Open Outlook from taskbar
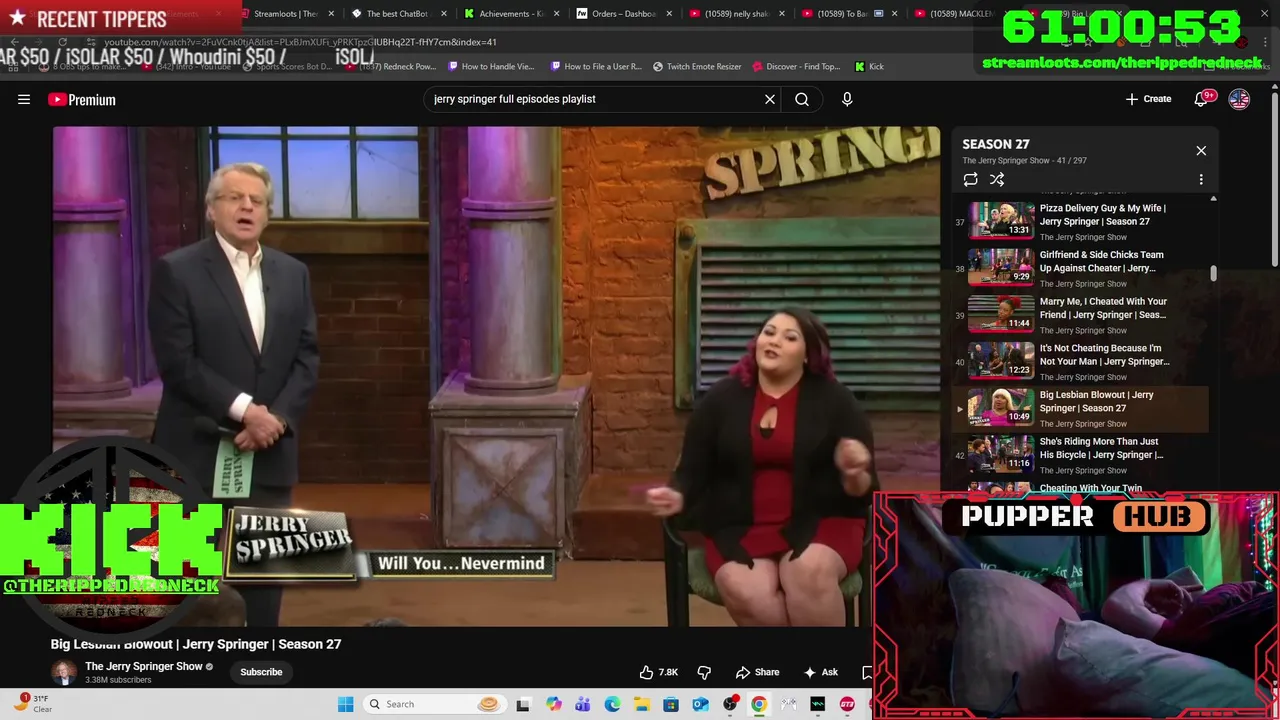Image resolution: width=1280 pixels, height=720 pixels. (700, 704)
